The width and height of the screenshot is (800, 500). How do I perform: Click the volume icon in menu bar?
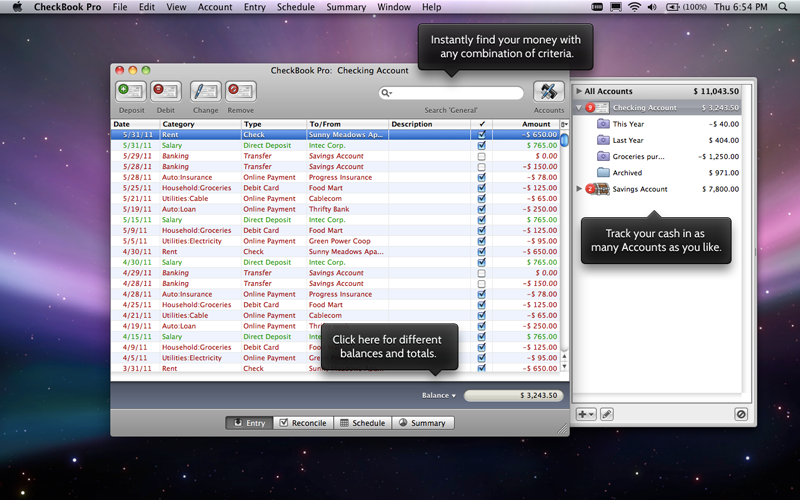coord(652,7)
